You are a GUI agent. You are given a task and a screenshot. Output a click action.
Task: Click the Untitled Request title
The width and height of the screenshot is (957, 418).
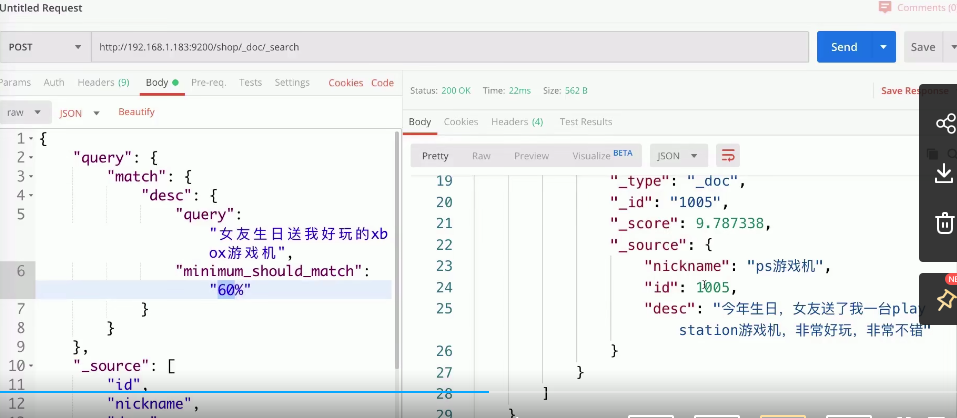click(41, 8)
